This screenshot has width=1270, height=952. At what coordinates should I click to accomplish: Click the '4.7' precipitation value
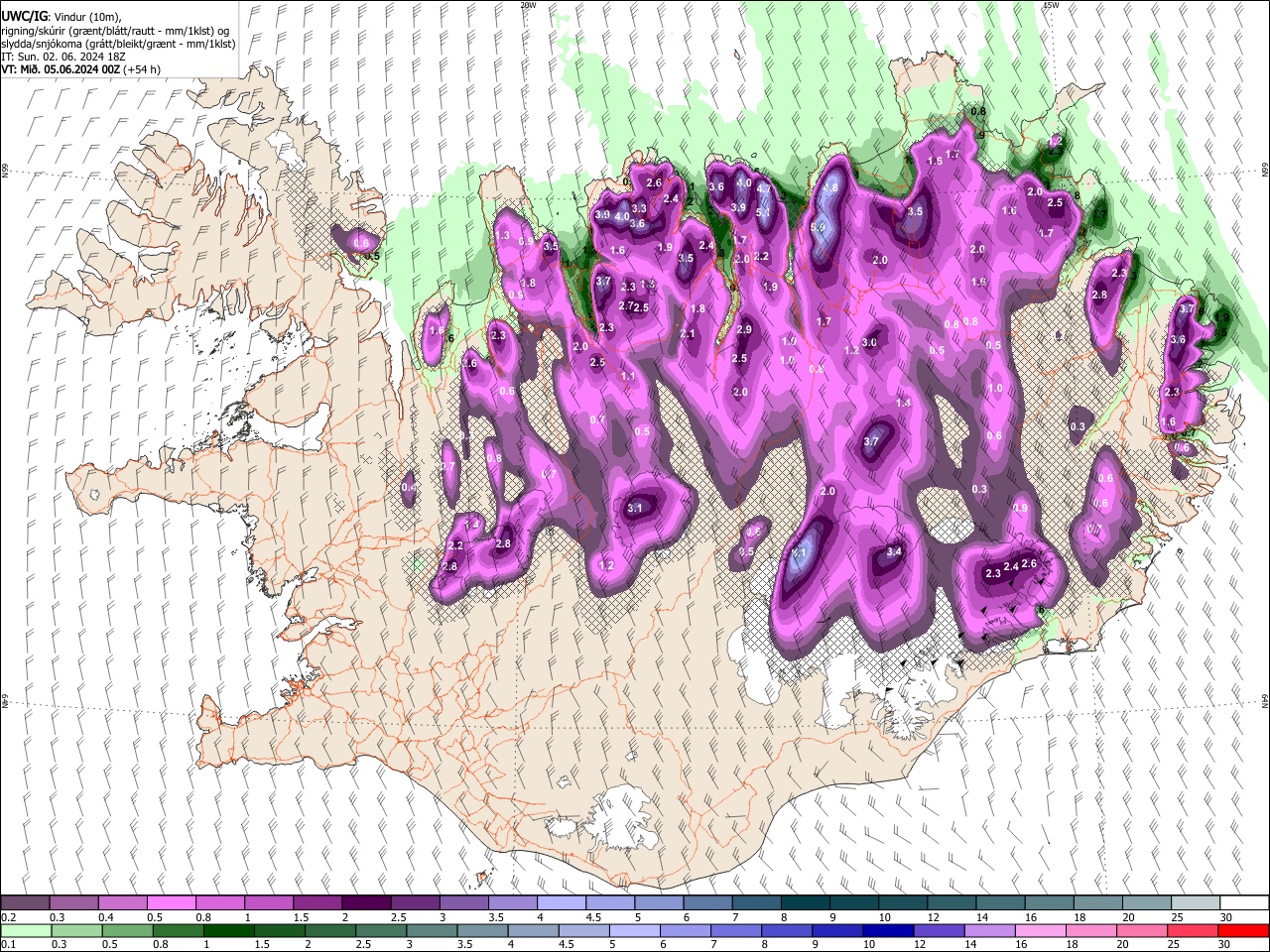coord(763,188)
